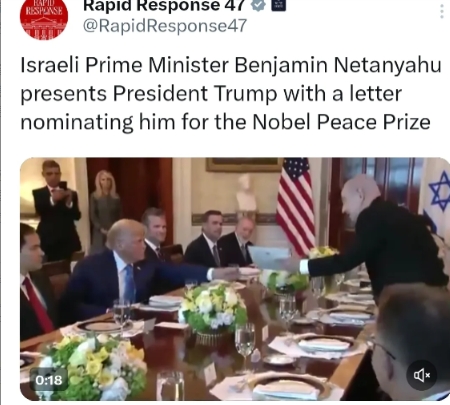450x405 pixels.
Task: Click the gray verified checkmark badge
Action: (258, 5)
